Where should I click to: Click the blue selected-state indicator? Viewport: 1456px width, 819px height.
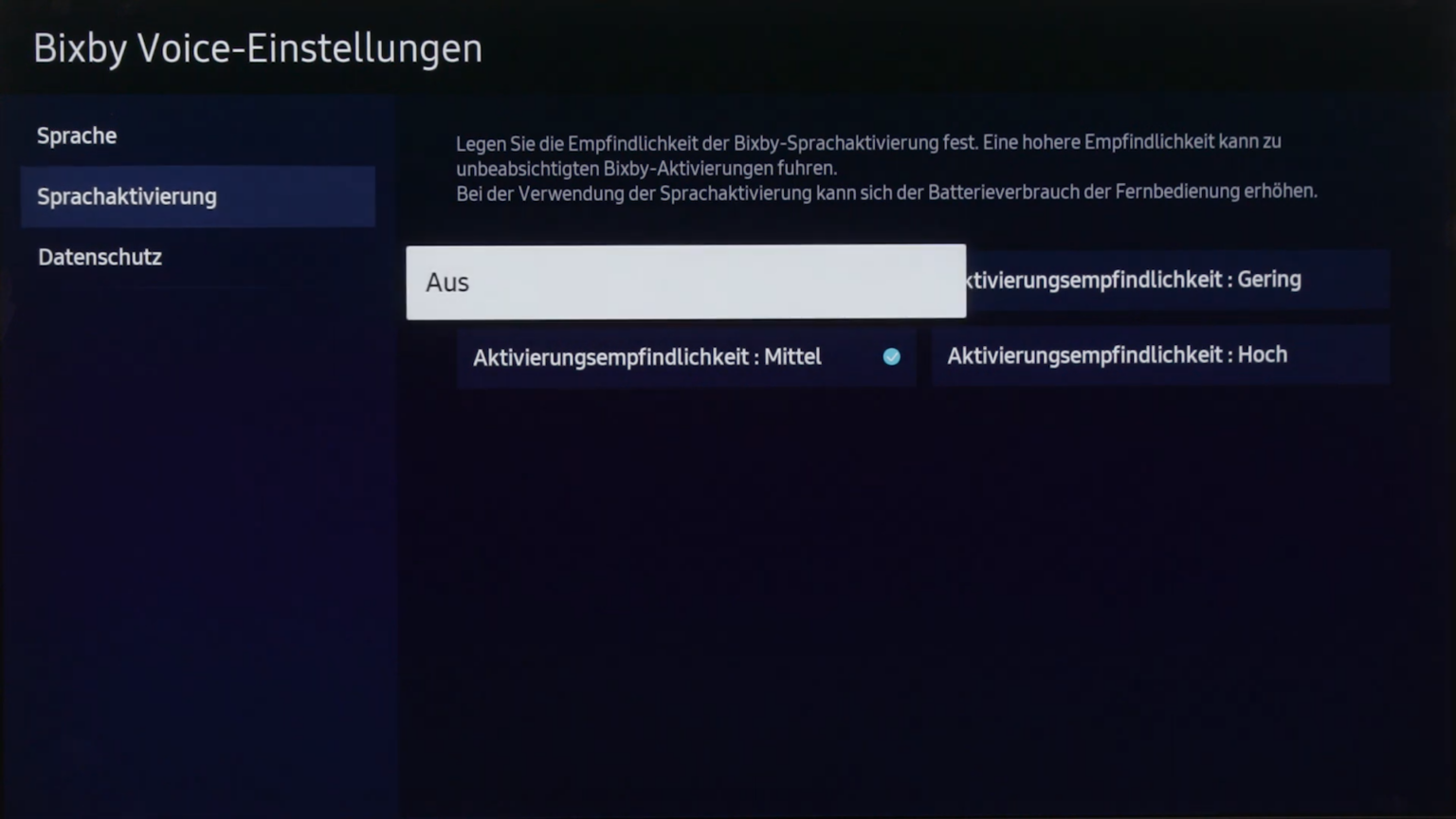pyautogui.click(x=891, y=357)
